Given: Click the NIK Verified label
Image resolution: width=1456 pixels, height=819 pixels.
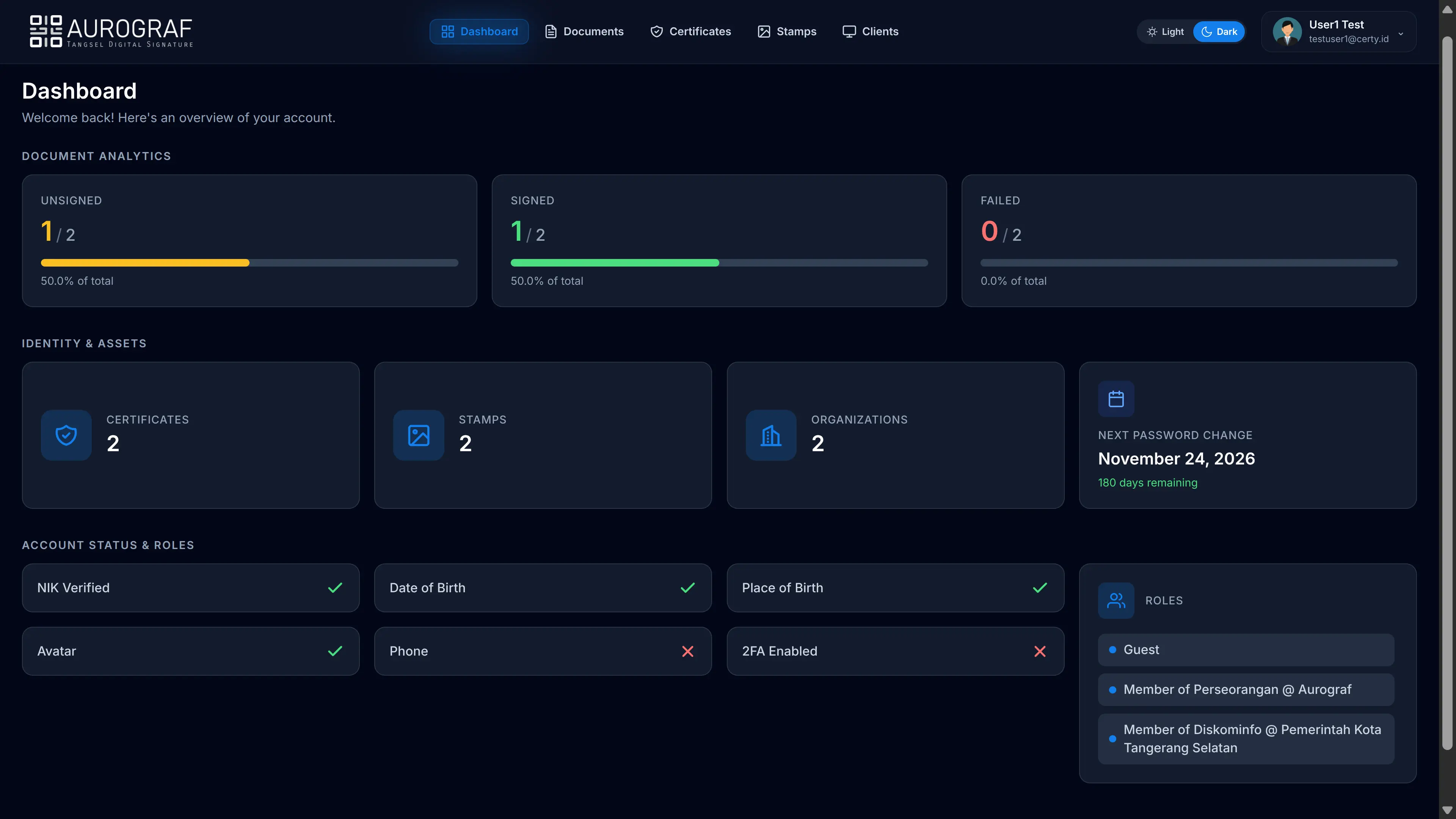Looking at the screenshot, I should [74, 588].
